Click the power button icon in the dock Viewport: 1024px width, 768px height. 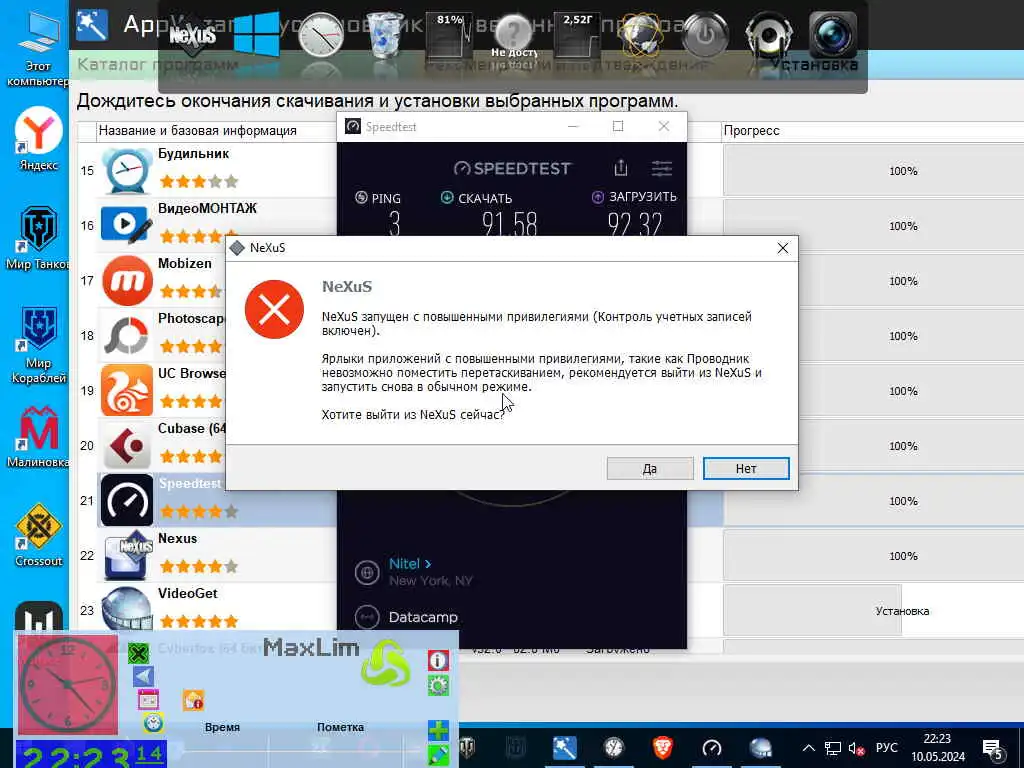(705, 35)
